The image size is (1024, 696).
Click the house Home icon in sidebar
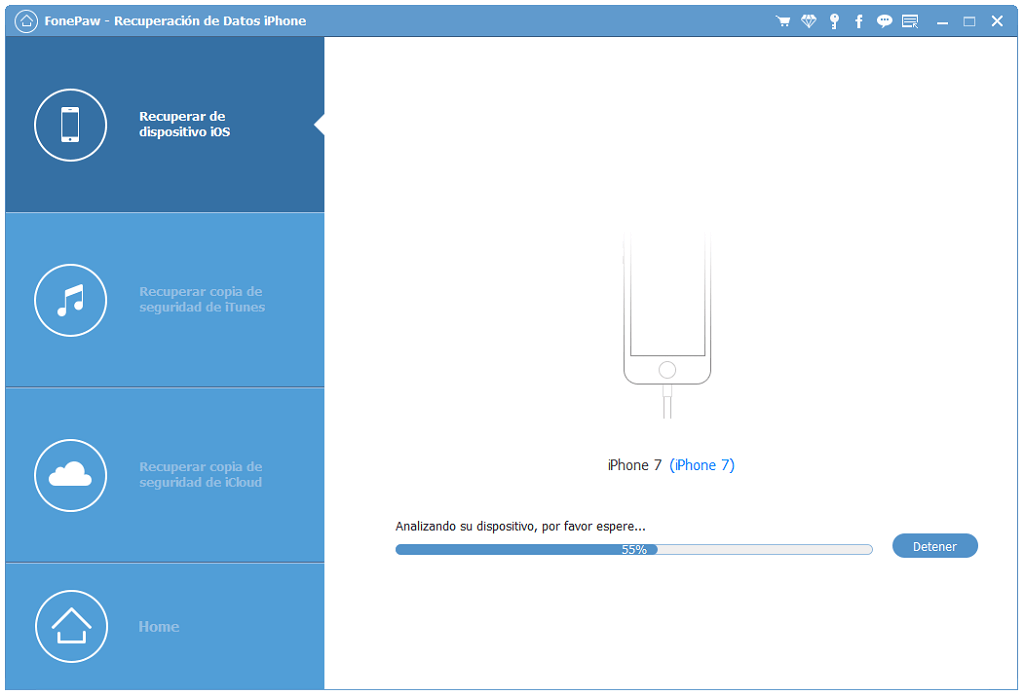71,626
